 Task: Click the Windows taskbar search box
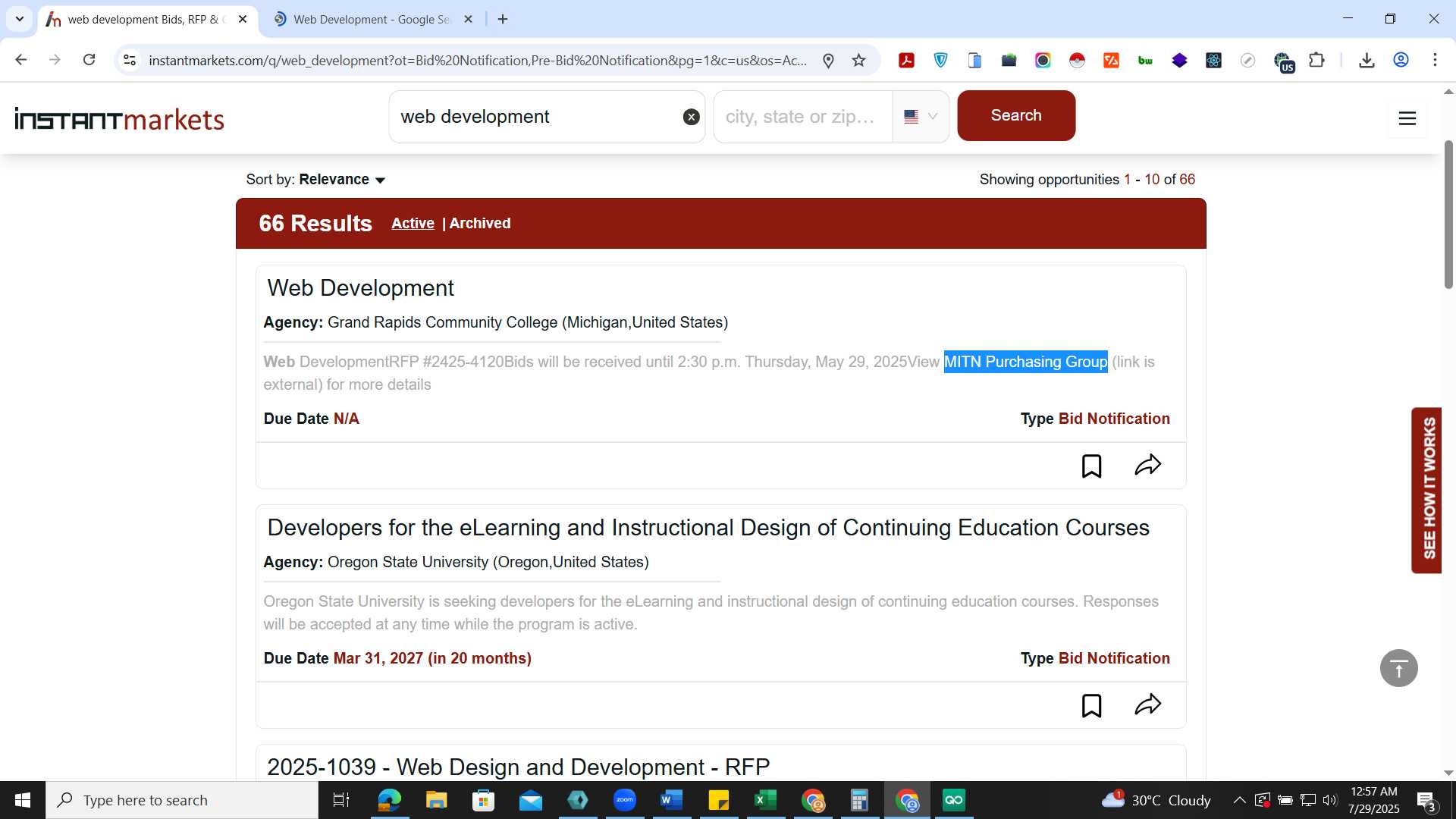[x=182, y=800]
